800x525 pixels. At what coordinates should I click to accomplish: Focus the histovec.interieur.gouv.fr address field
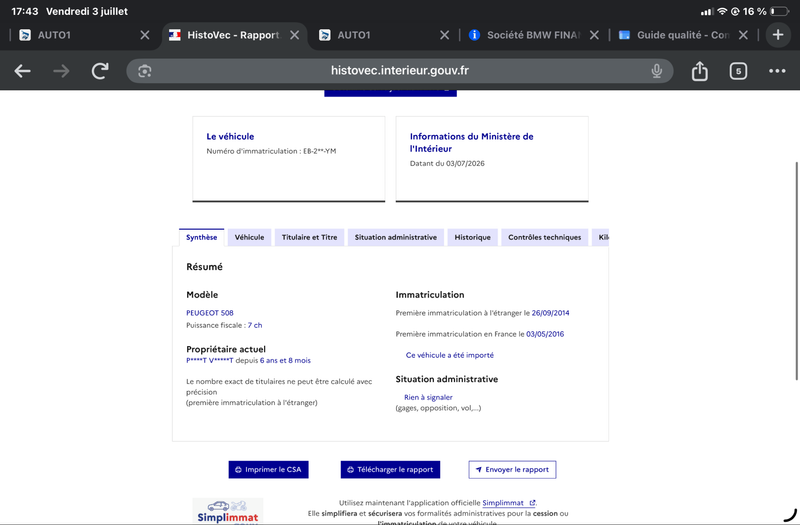tap(399, 71)
